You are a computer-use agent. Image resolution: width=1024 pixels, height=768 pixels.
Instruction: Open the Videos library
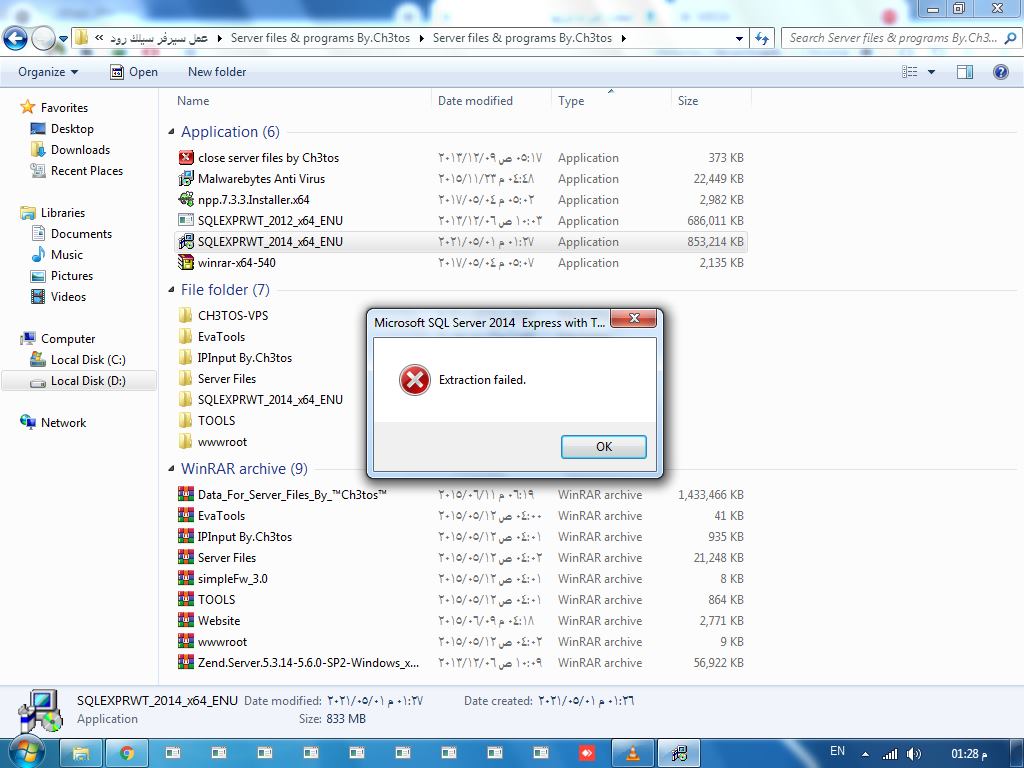(x=68, y=296)
